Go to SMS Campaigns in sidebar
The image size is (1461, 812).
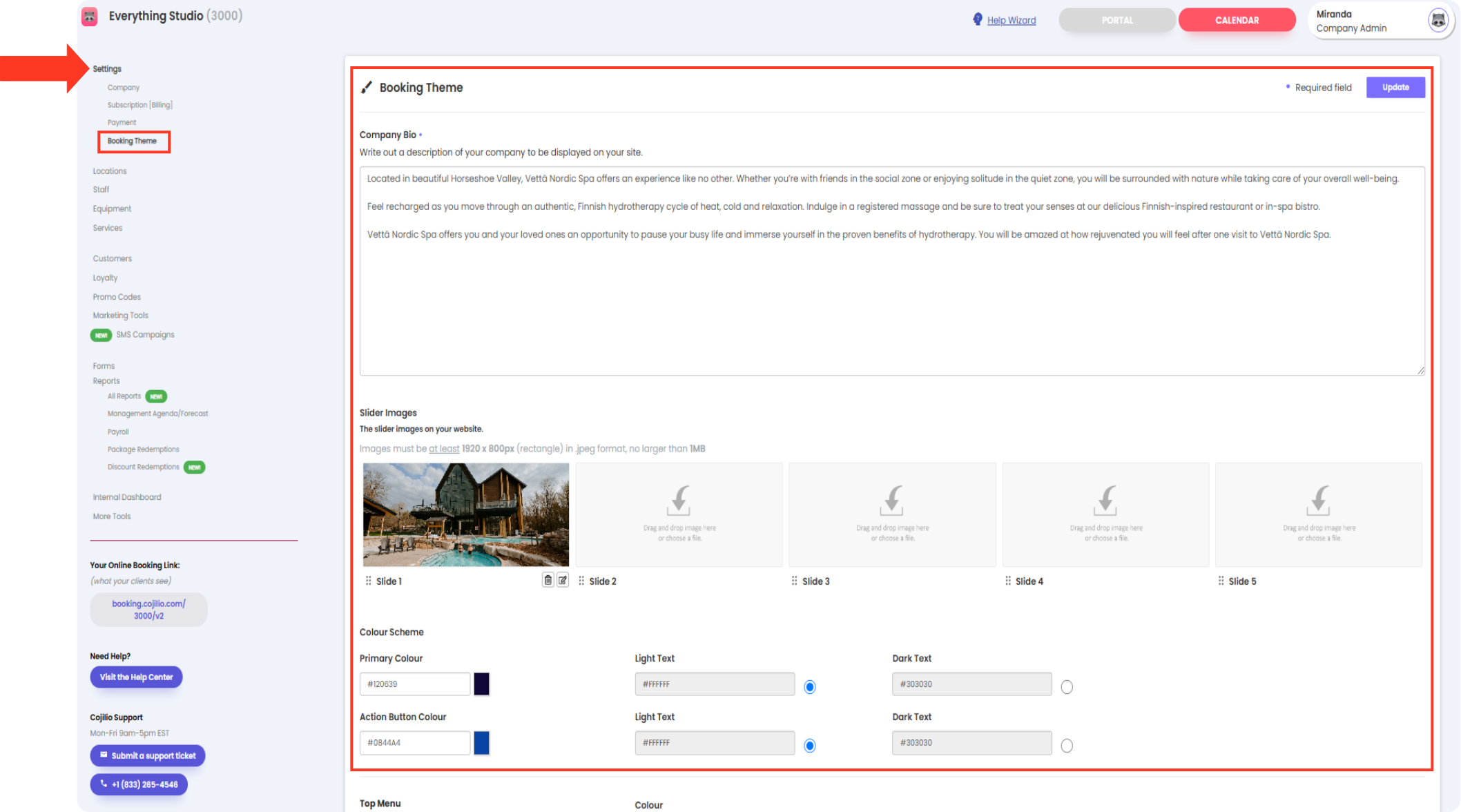[x=145, y=335]
